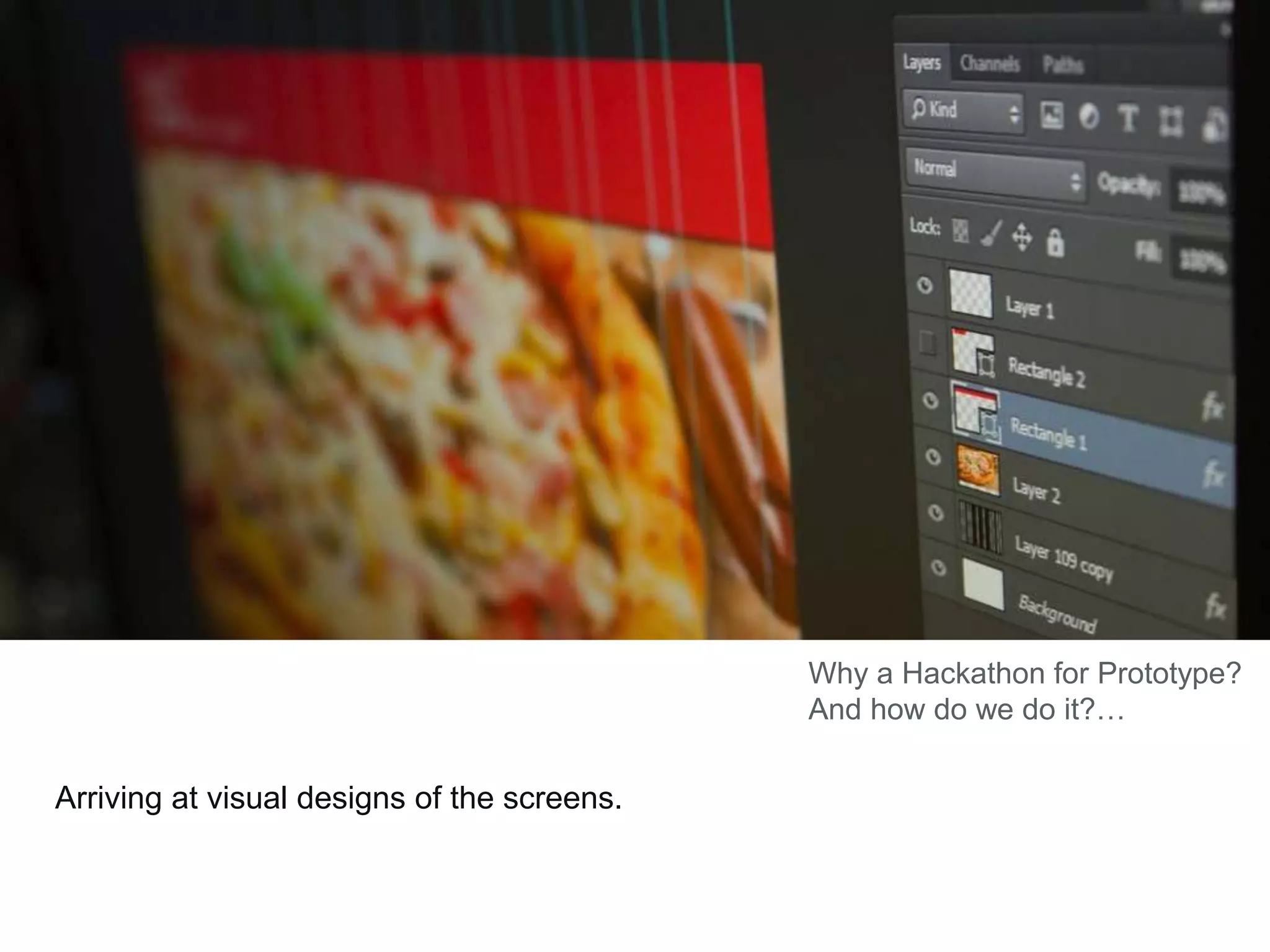Viewport: 1270px width, 952px height.
Task: Open the Kind filter dropdown
Action: click(963, 112)
